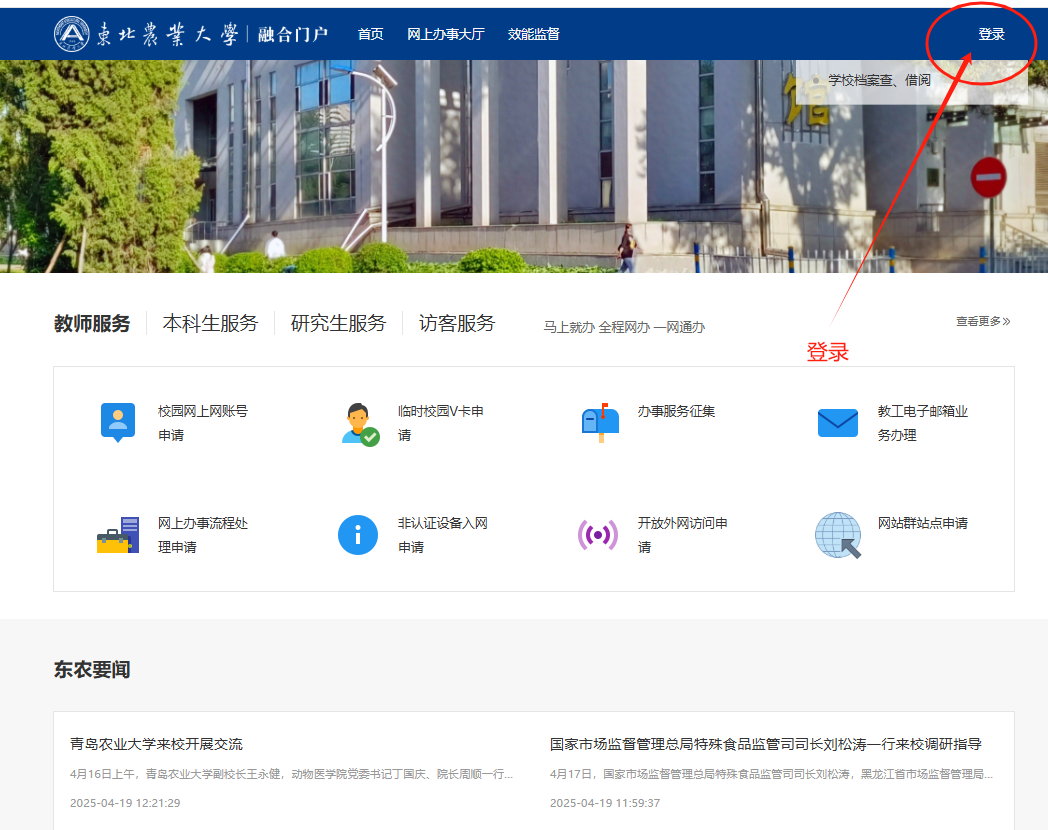Screen dimensions: 1048x830
Task: Open 效能监督 in the top navigation
Action: [534, 34]
